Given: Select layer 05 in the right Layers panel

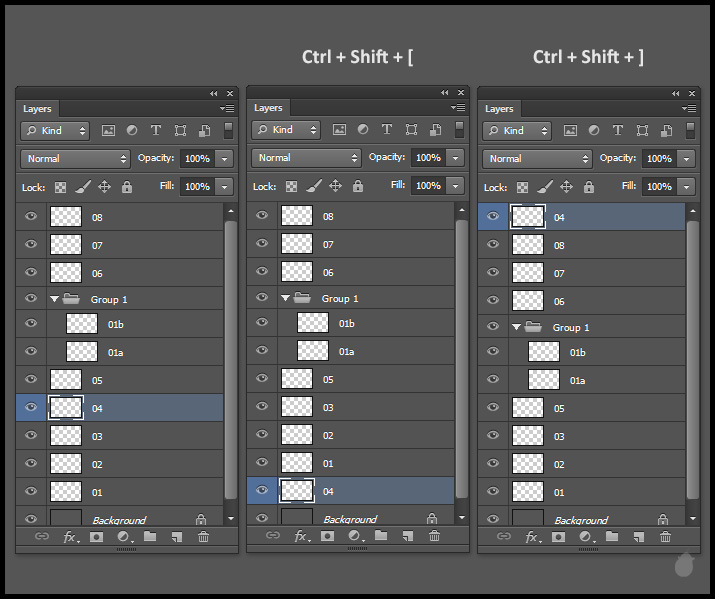Looking at the screenshot, I should [559, 408].
